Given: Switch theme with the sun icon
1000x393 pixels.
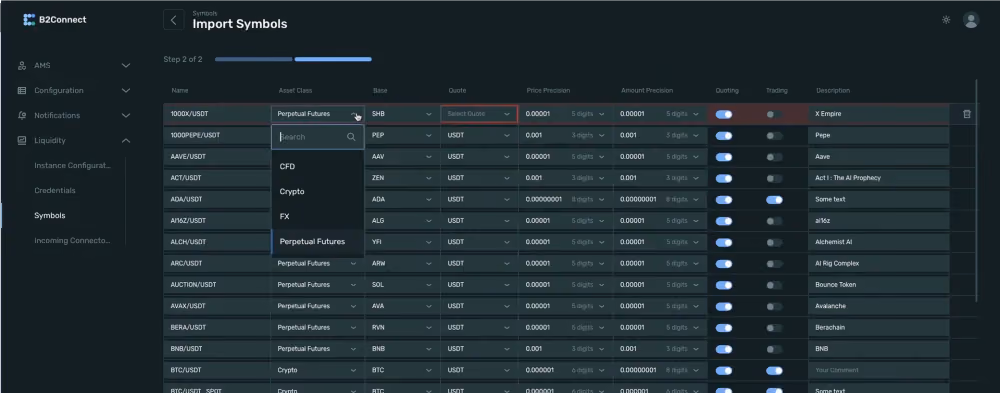Looking at the screenshot, I should pyautogui.click(x=946, y=20).
